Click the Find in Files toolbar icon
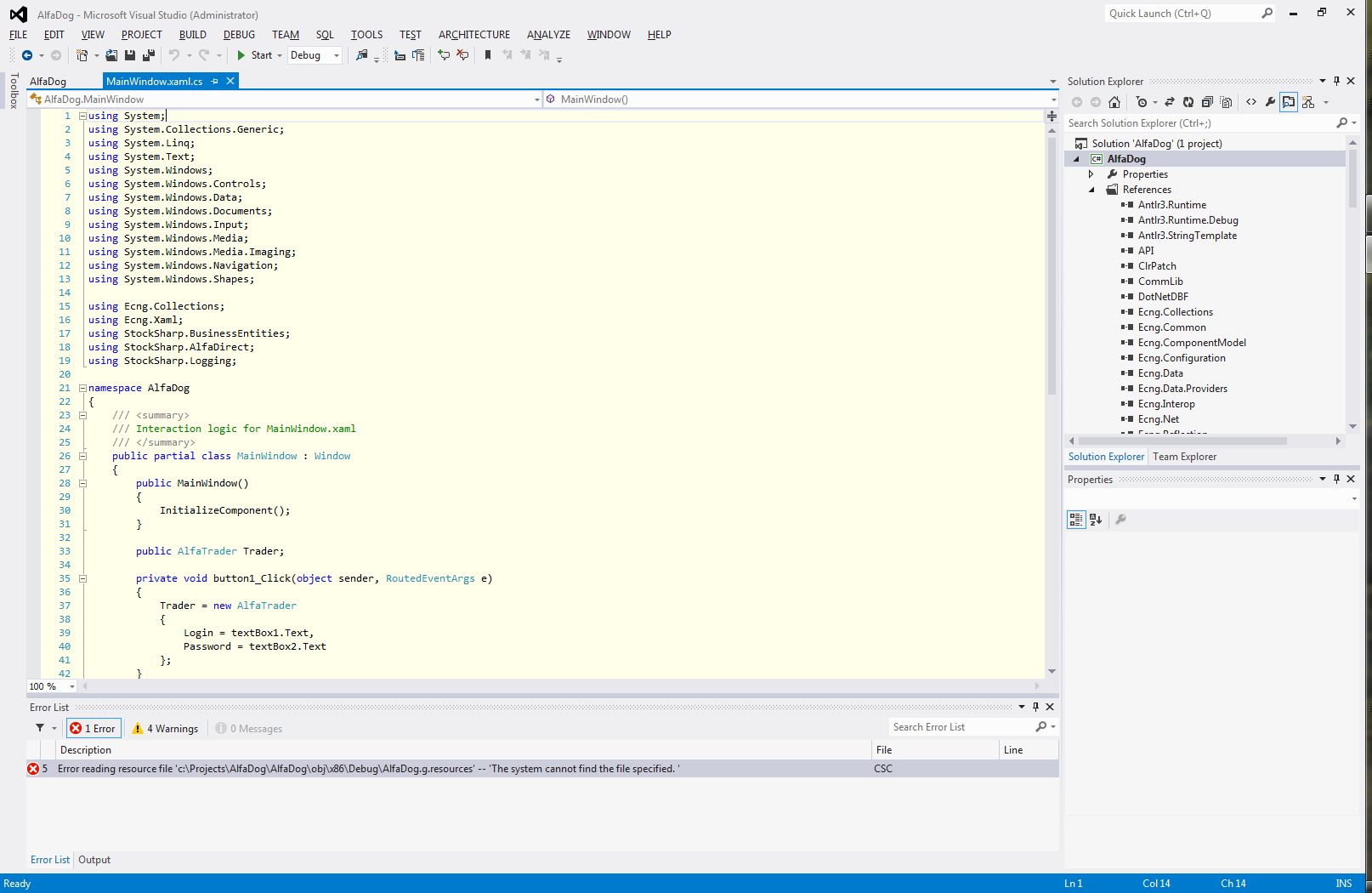This screenshot has width=1372, height=893. coord(362,55)
